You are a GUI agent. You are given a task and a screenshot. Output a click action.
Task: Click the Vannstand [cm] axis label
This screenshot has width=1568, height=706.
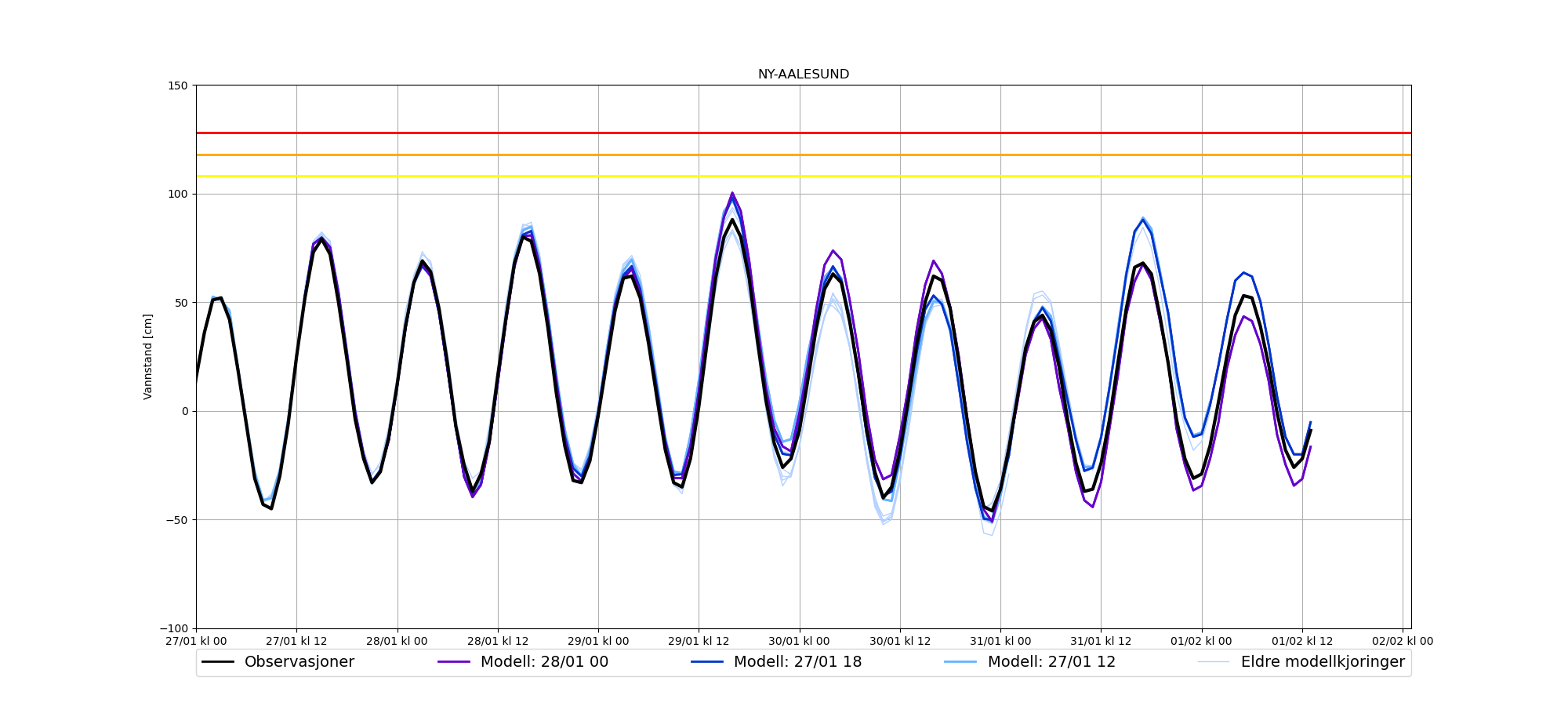[148, 357]
